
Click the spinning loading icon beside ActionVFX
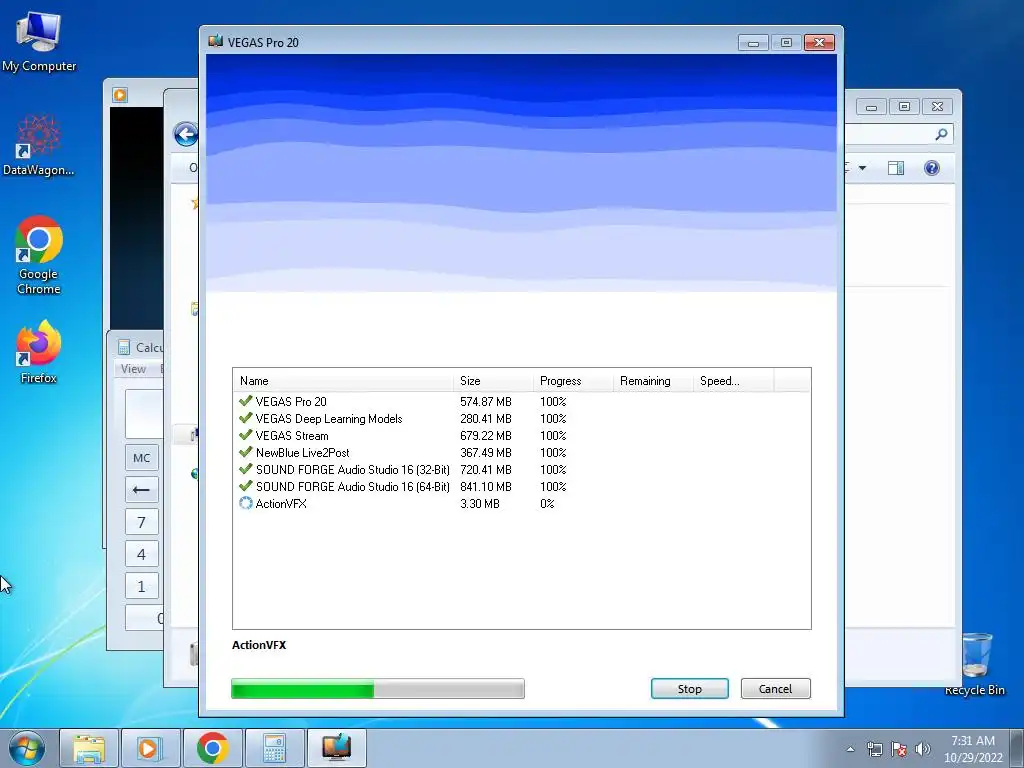[x=246, y=503]
